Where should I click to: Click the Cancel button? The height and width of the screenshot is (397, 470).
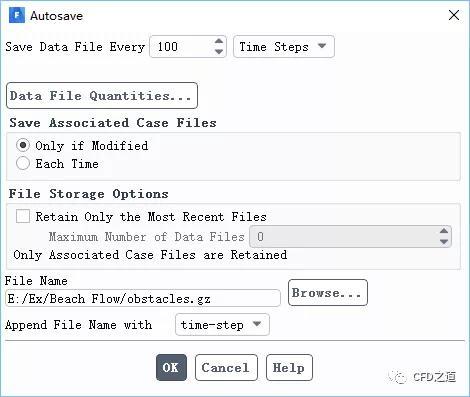(x=226, y=368)
